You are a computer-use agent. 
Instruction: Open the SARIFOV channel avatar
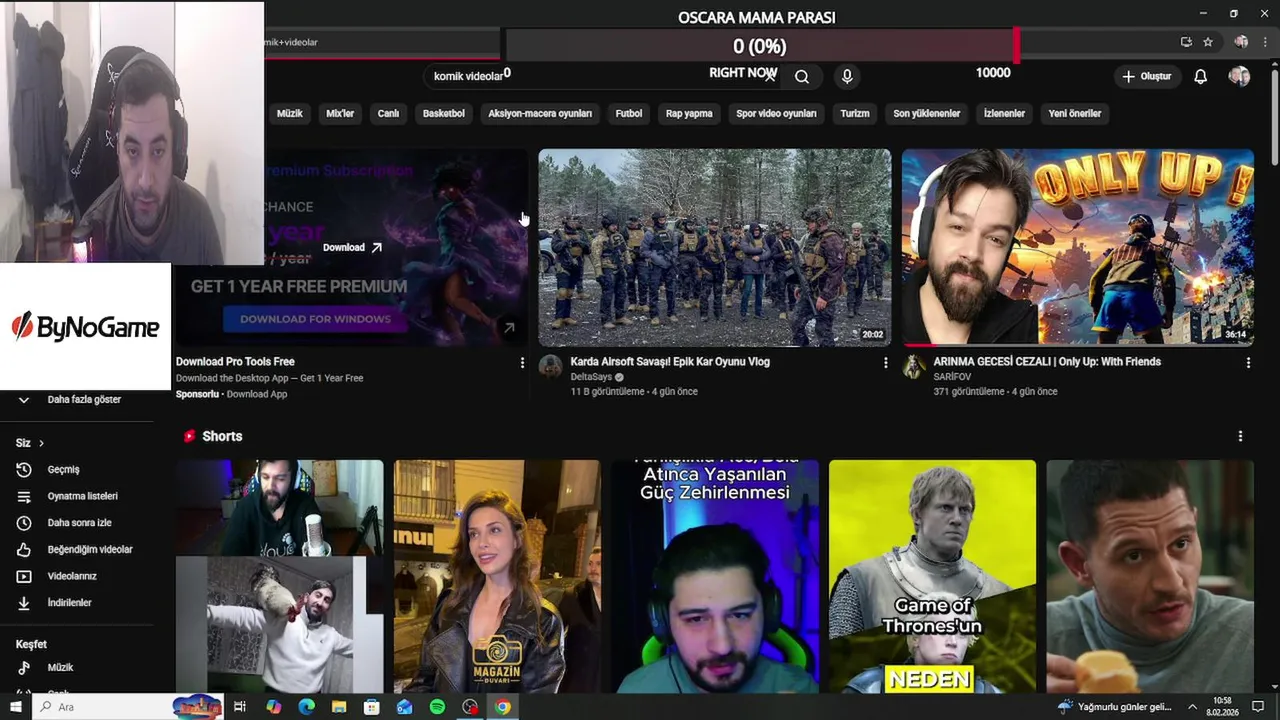point(913,366)
